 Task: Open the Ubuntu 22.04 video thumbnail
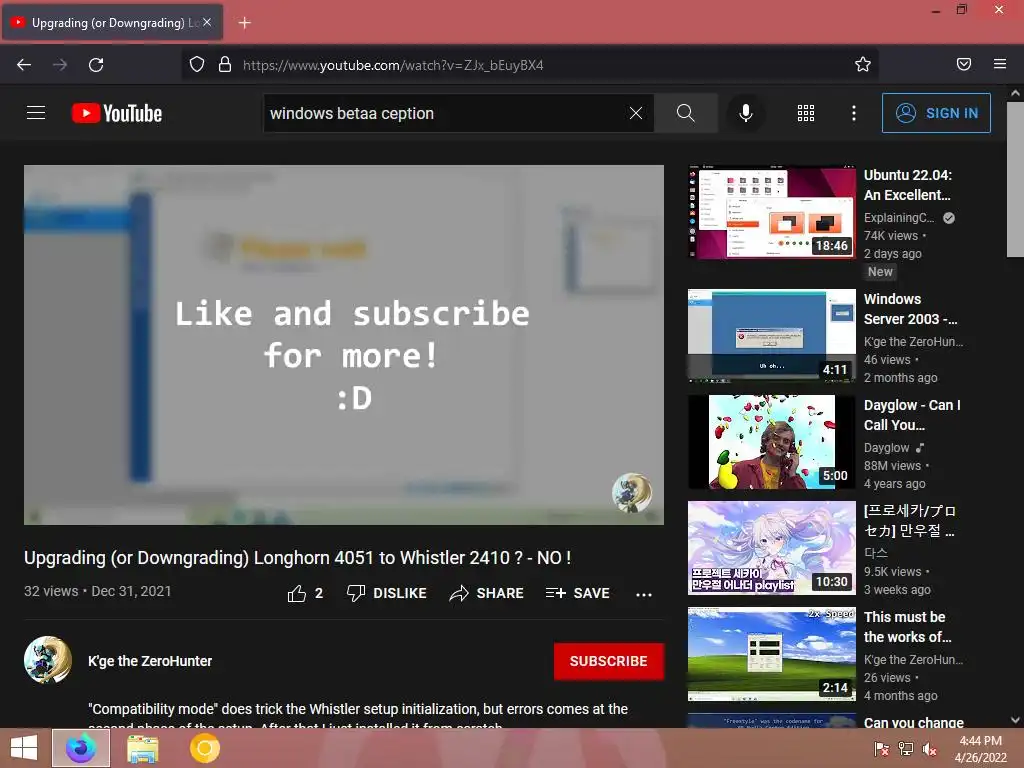click(x=771, y=212)
